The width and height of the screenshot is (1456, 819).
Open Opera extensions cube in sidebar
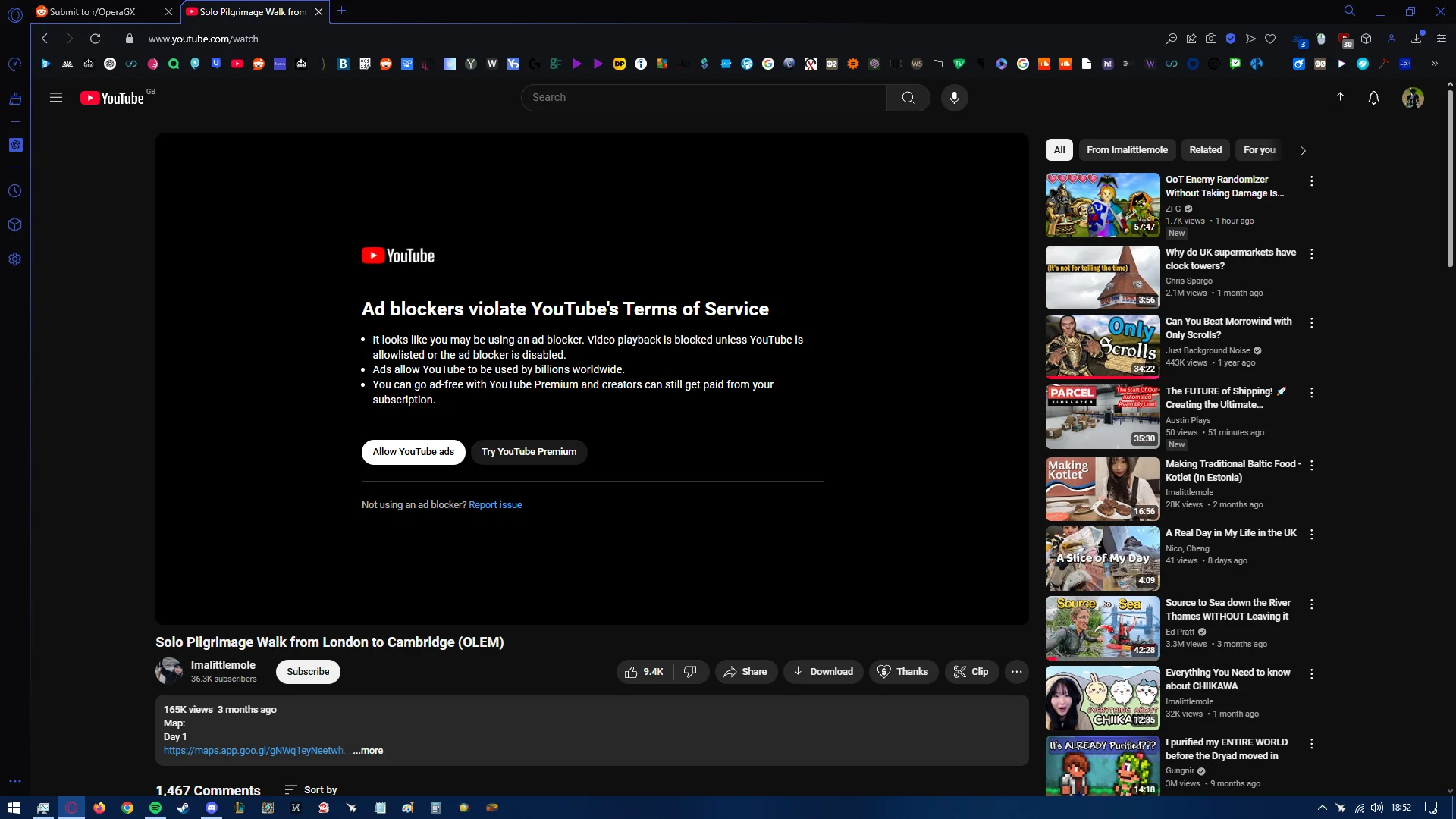click(14, 225)
